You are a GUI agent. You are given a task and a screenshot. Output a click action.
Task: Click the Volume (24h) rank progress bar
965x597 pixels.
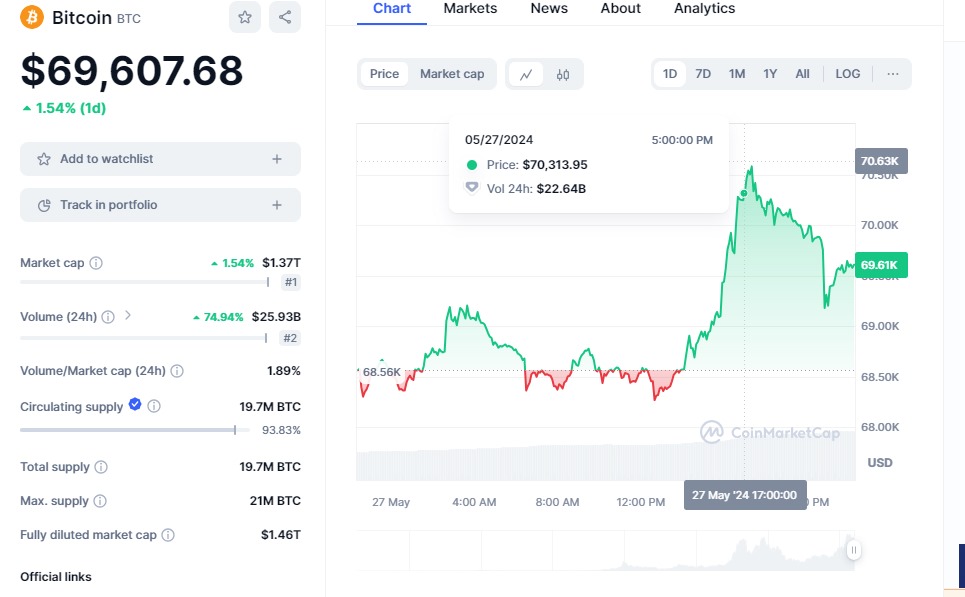143,338
